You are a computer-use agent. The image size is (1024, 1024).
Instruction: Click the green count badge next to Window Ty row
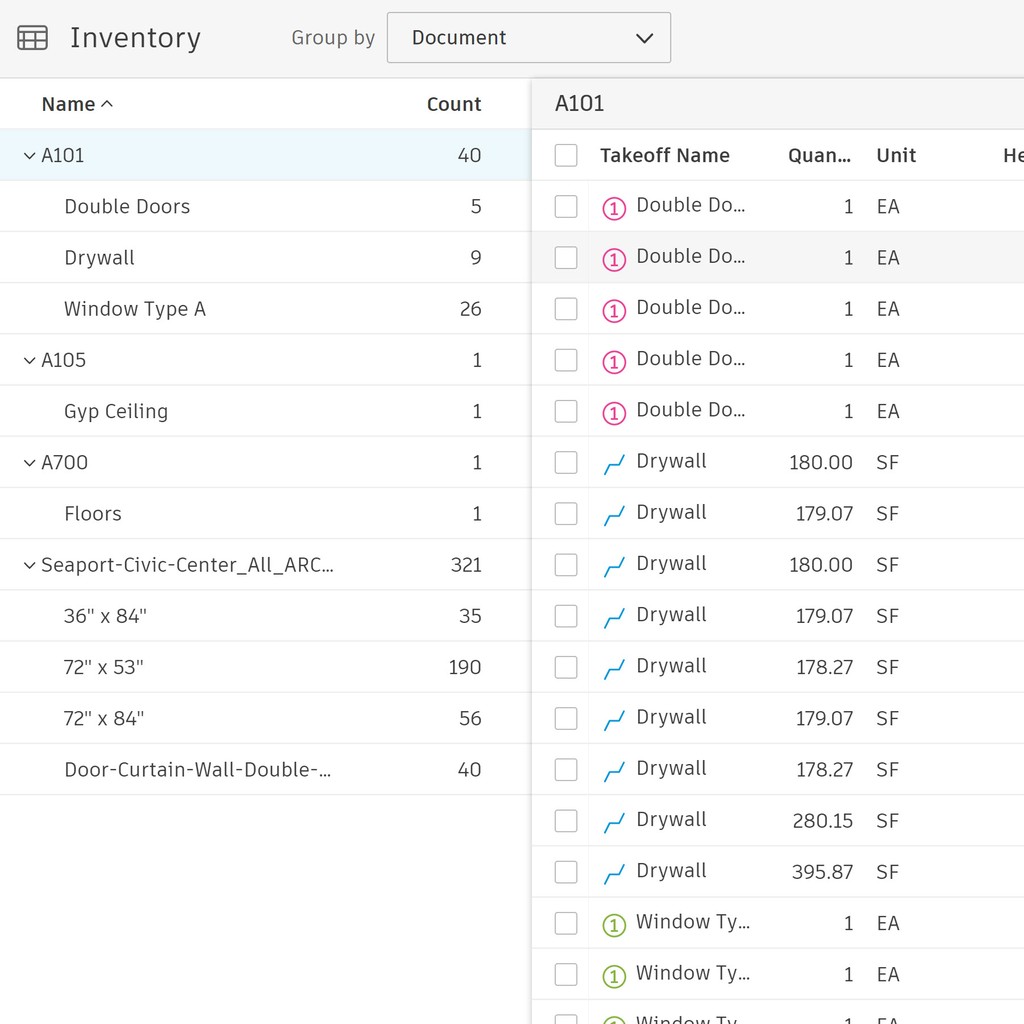[x=613, y=922]
